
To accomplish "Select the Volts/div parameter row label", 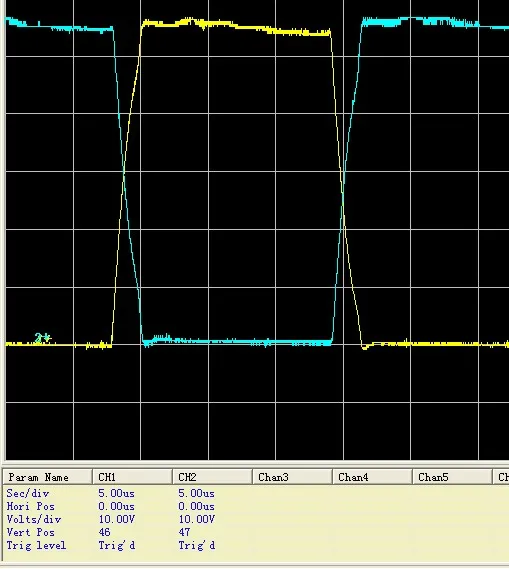I will [34, 520].
